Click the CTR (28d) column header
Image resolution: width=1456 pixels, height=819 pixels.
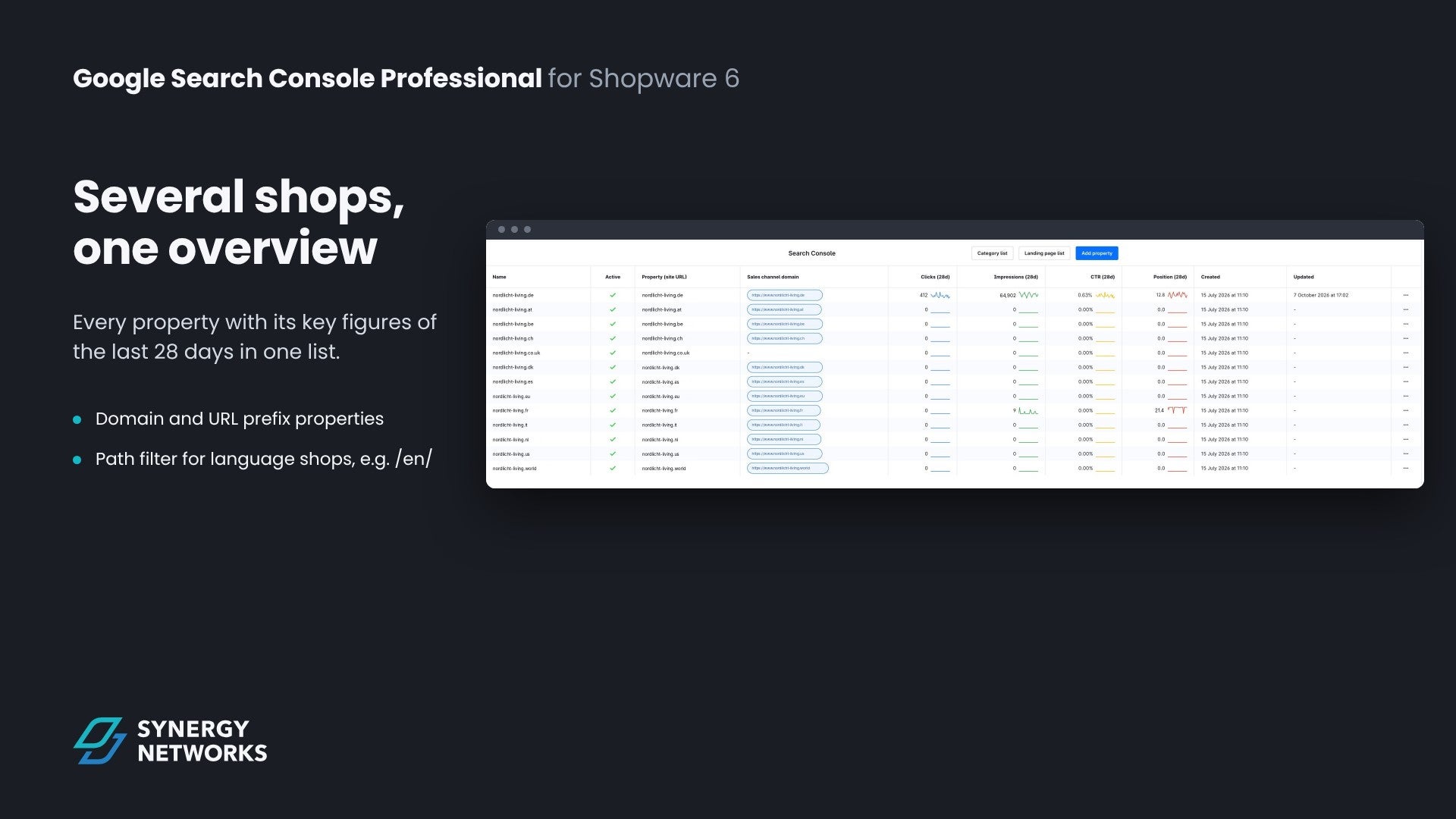(x=1103, y=277)
